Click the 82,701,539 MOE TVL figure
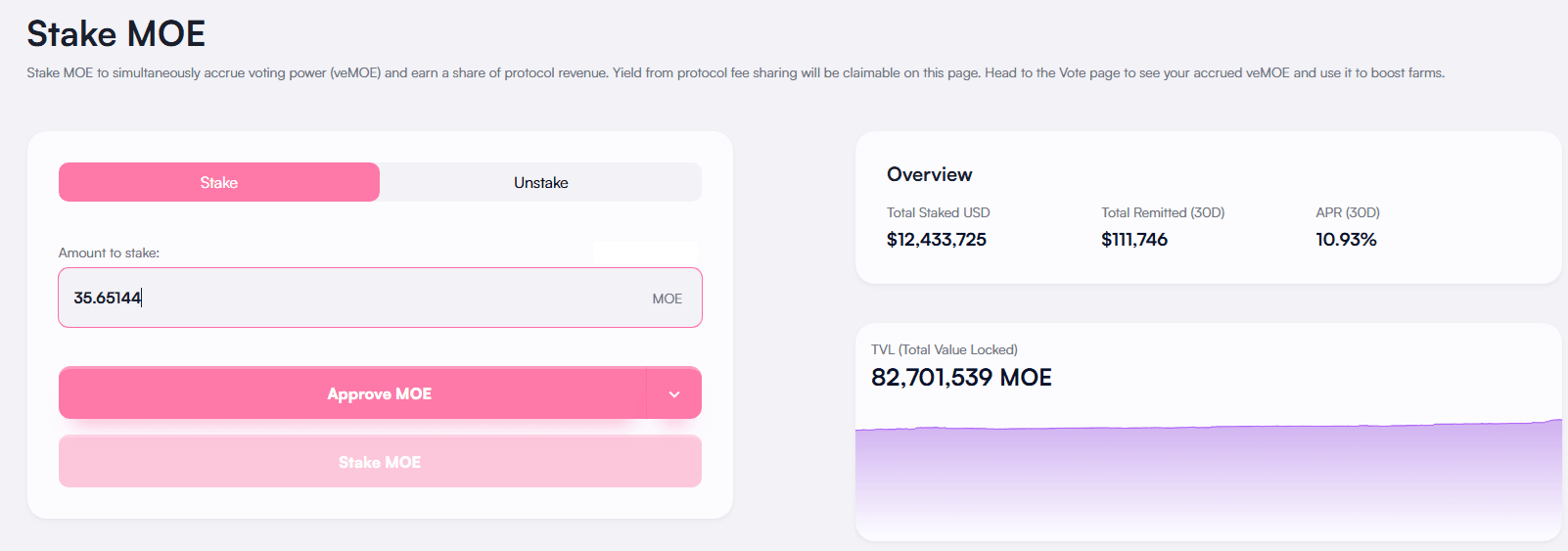 coord(960,378)
